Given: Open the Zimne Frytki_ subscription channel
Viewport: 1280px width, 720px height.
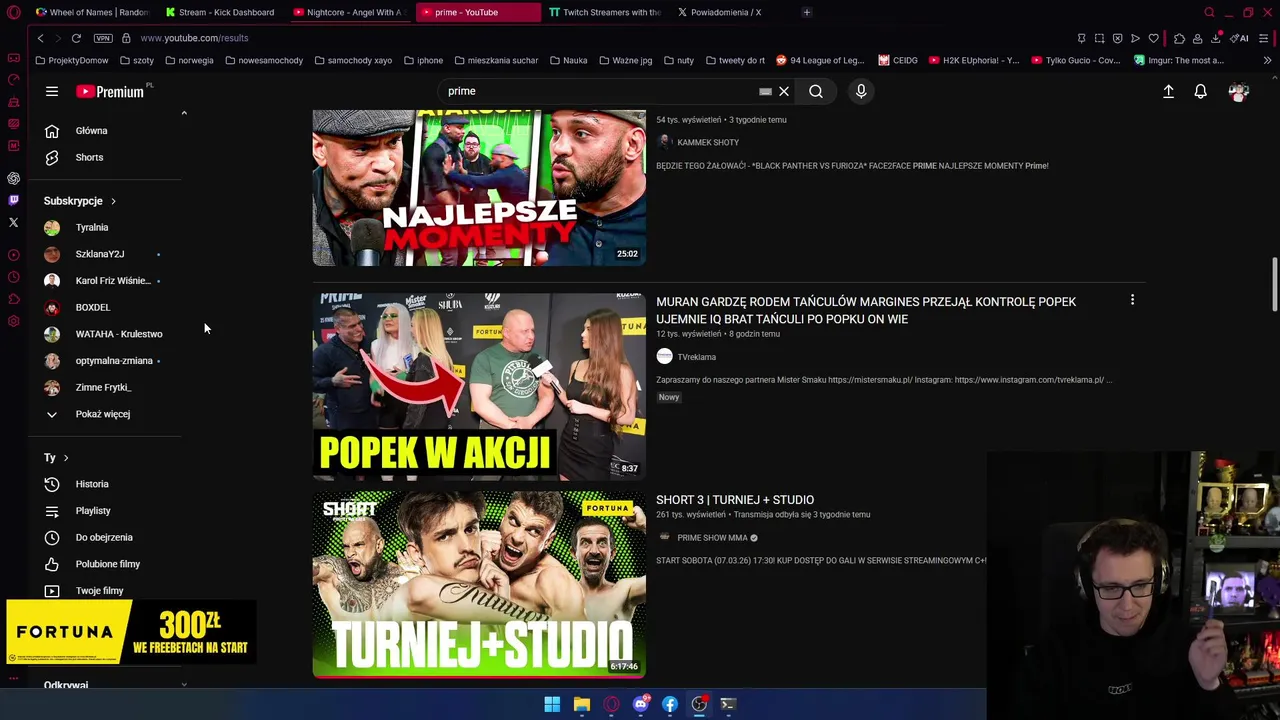Looking at the screenshot, I should (105, 387).
